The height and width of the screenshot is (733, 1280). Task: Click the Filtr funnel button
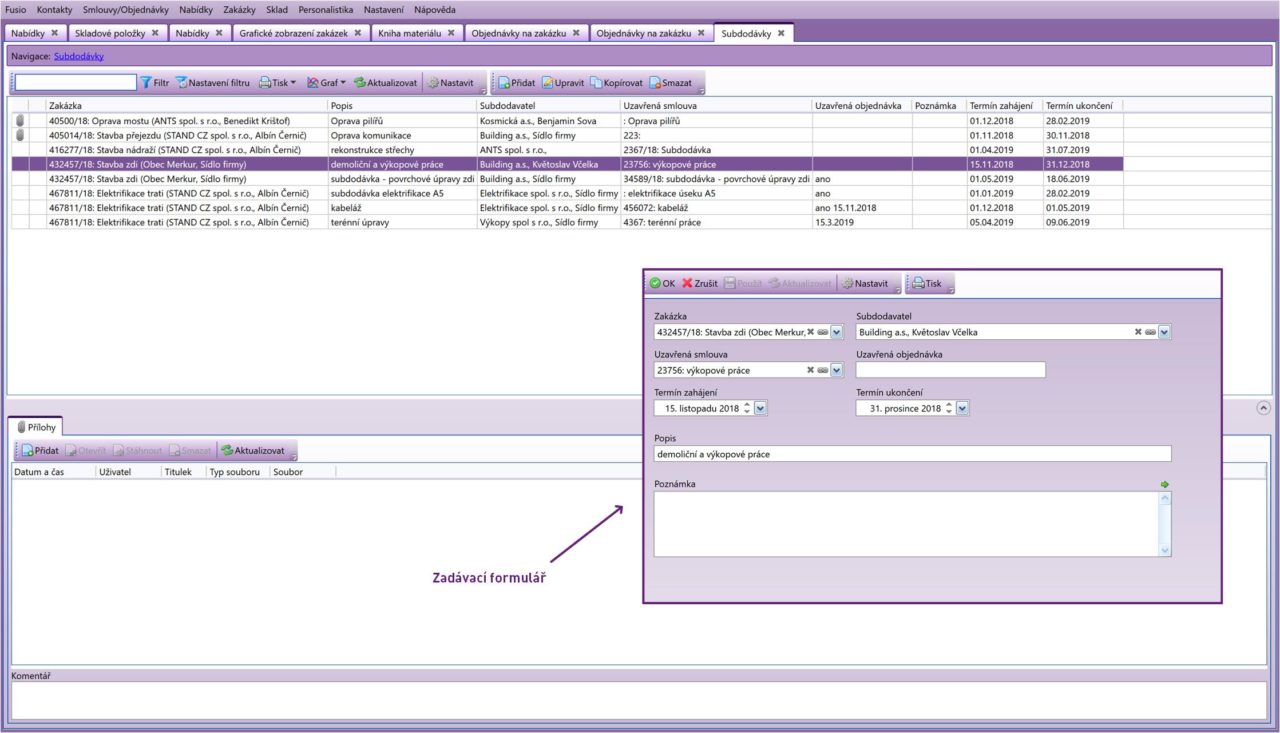(154, 83)
